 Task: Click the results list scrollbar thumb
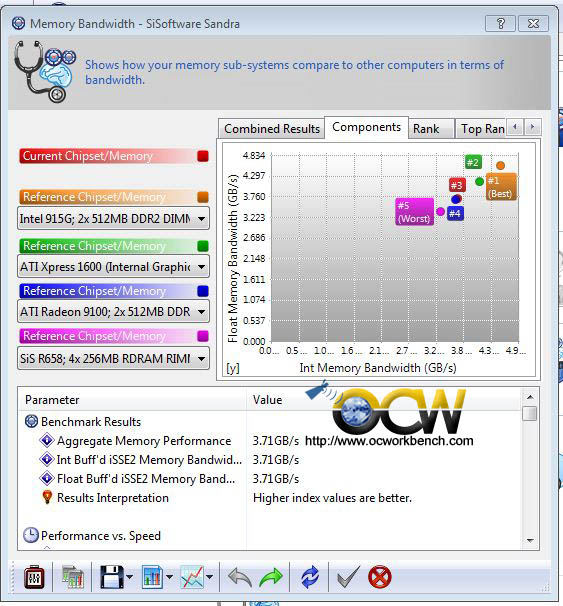coord(529,413)
